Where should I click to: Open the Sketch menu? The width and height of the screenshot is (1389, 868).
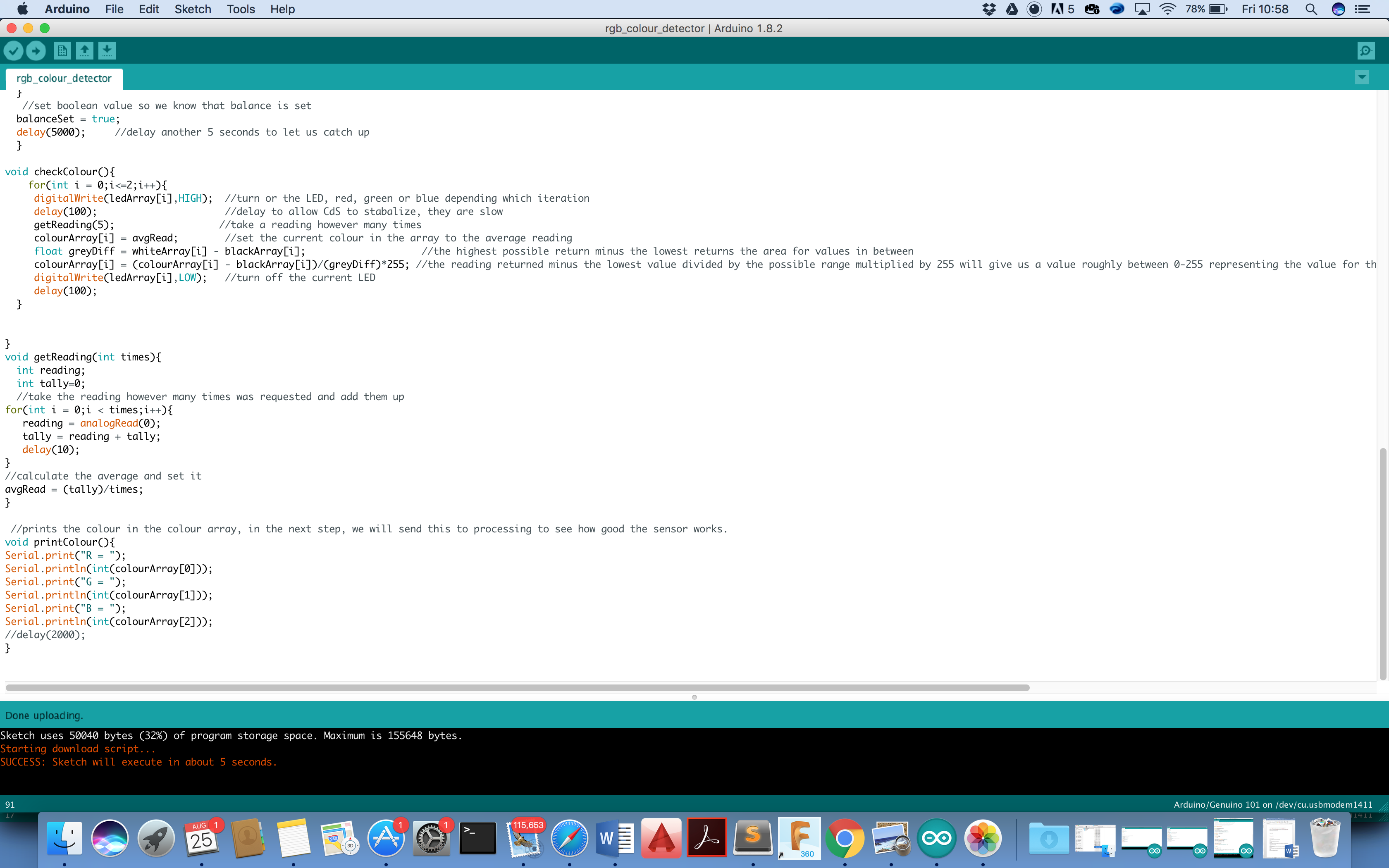[193, 9]
